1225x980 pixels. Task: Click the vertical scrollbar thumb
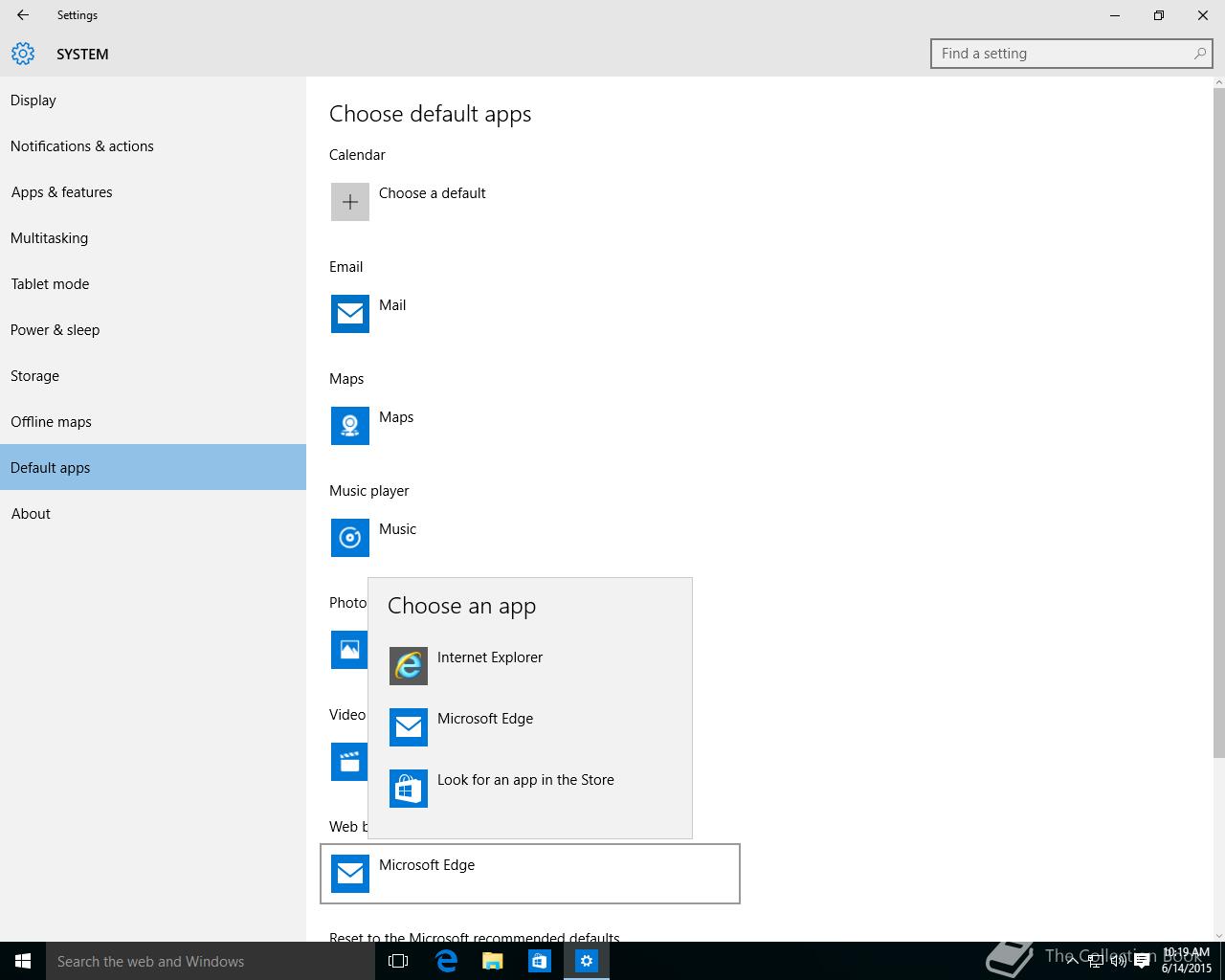coord(1218,422)
